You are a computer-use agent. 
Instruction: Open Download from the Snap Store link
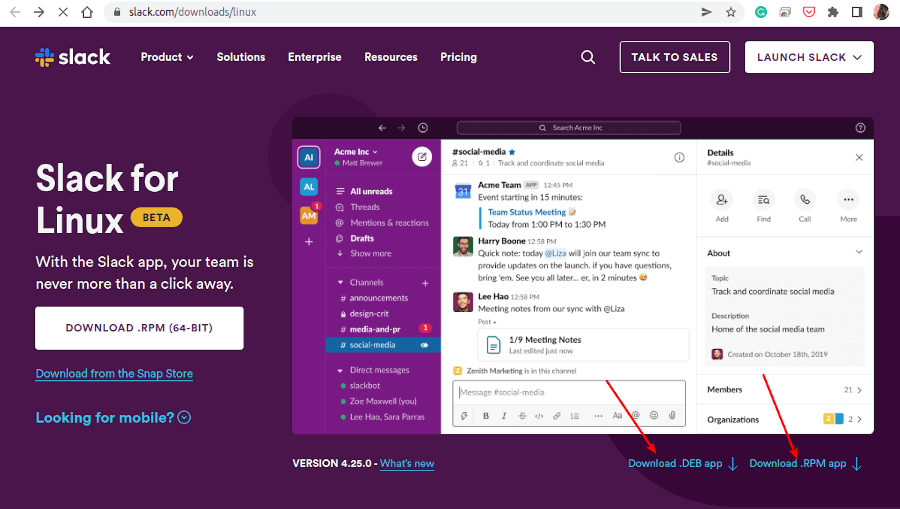(114, 373)
